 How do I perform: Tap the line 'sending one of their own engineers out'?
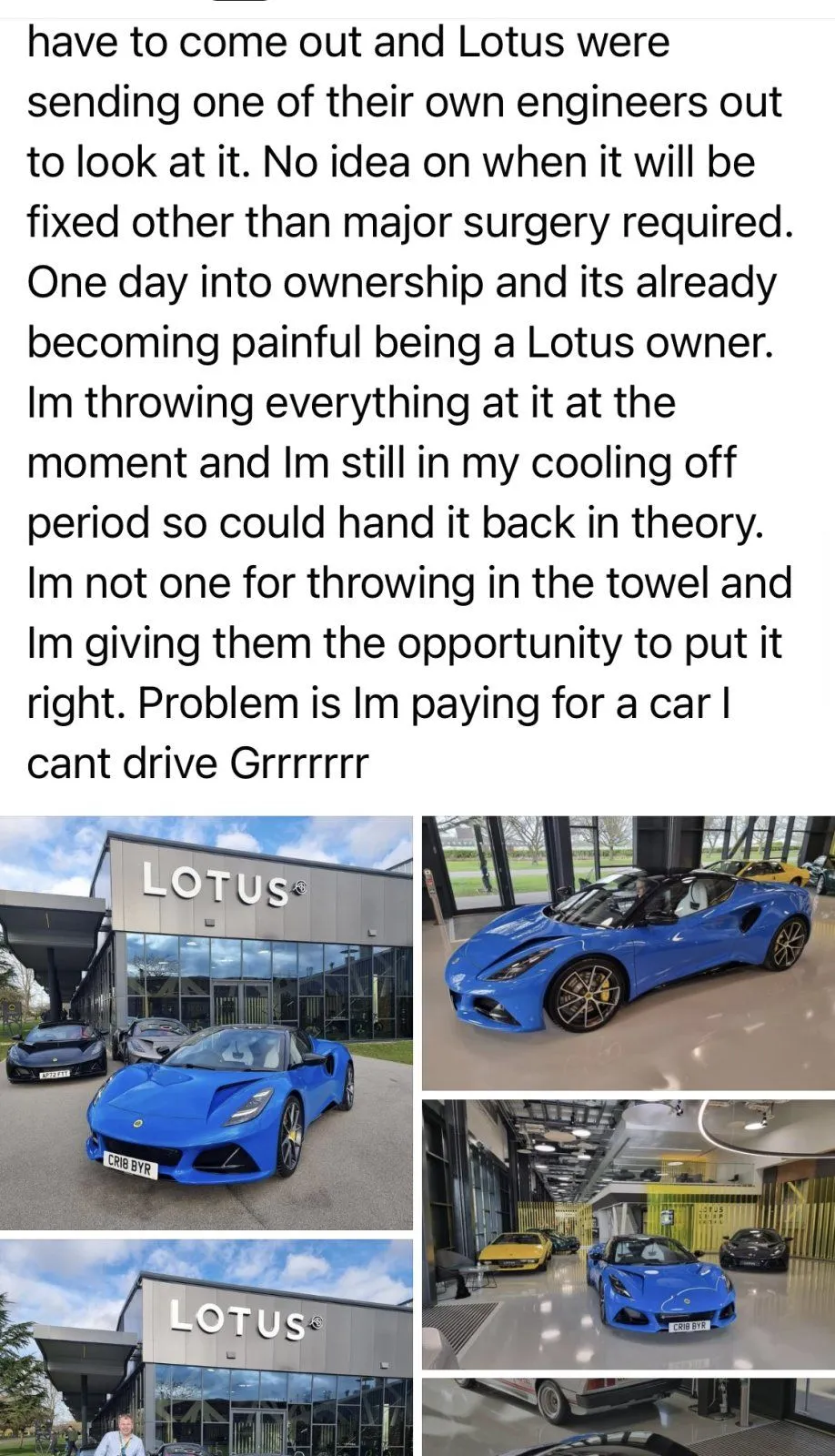tap(404, 102)
